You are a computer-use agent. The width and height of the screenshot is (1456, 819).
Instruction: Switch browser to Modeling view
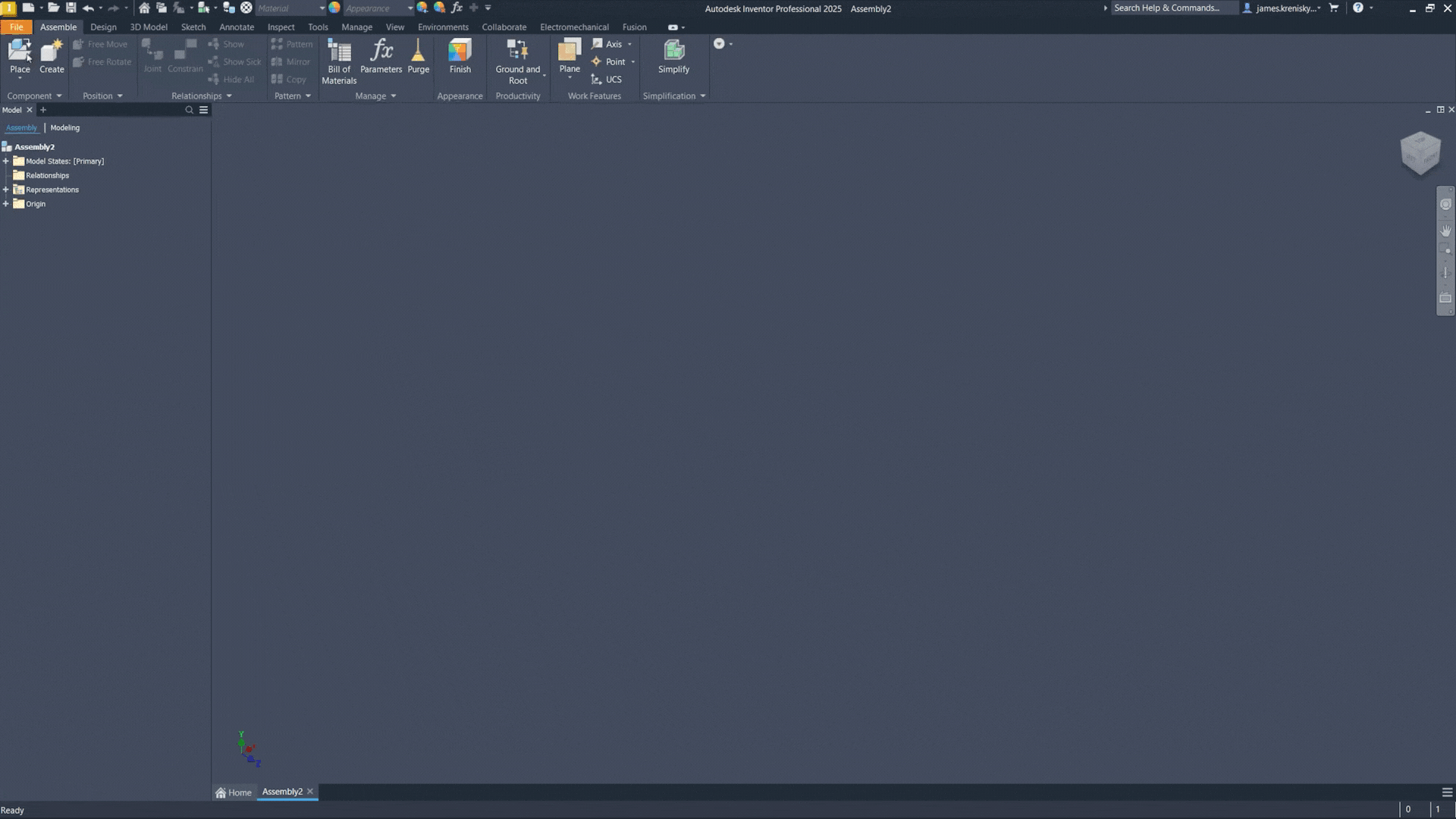click(65, 127)
